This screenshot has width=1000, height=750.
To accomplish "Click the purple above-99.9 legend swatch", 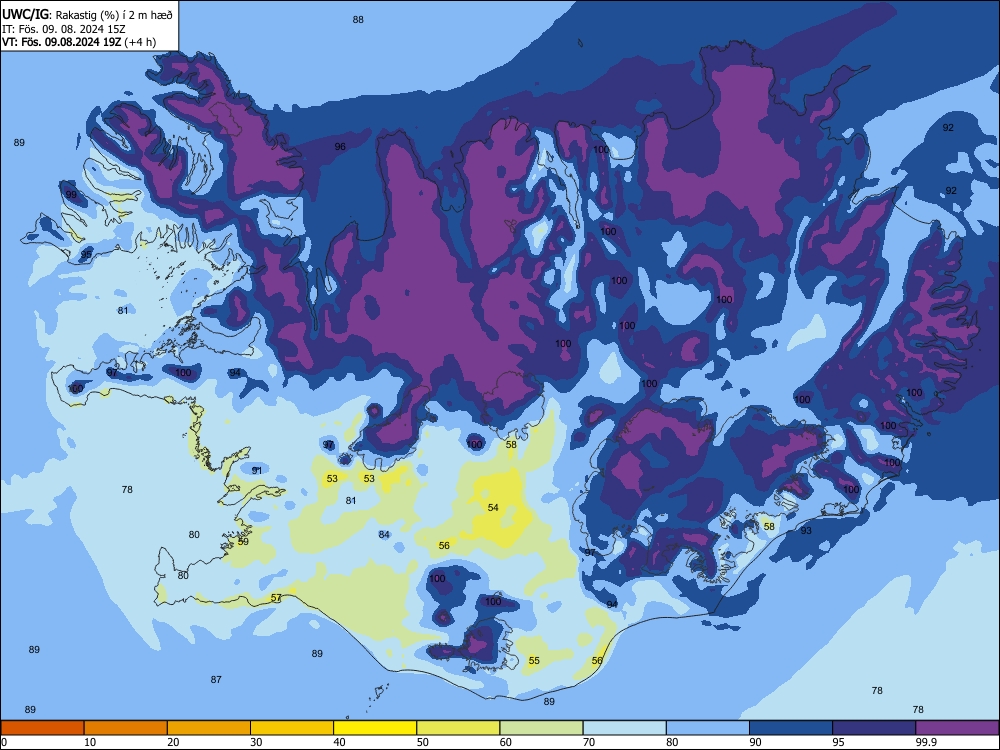I will pos(957,728).
